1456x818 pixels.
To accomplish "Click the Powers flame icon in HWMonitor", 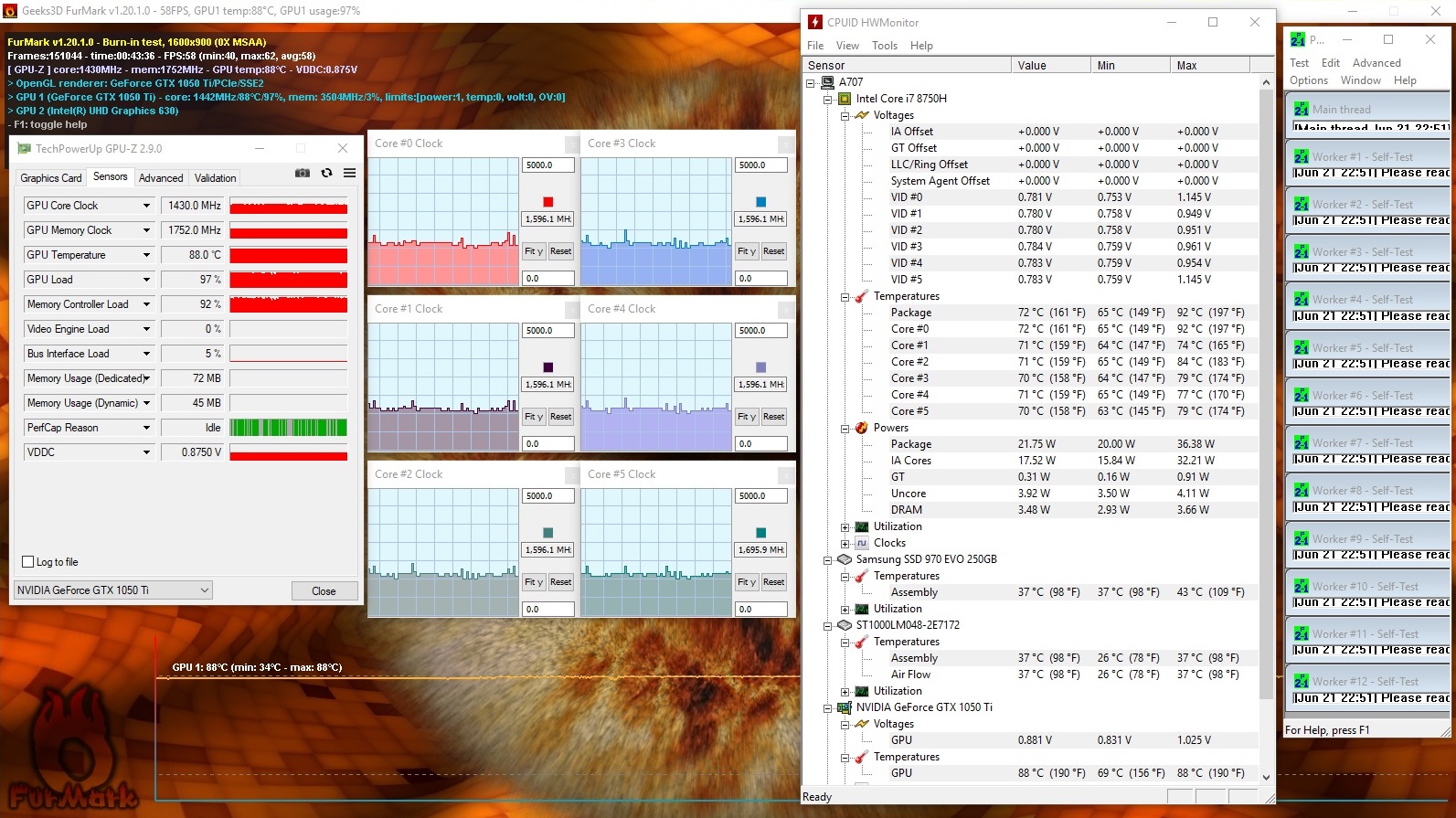I will coord(861,428).
